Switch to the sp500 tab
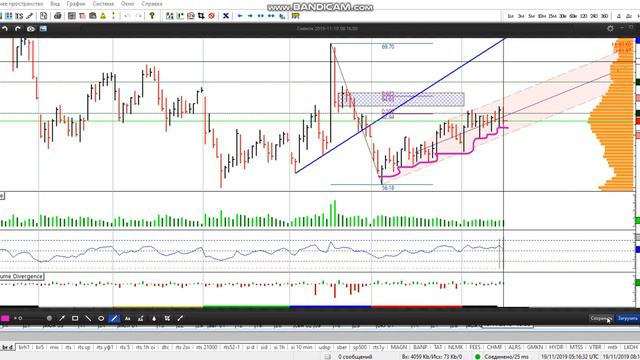The height and width of the screenshot is (360, 640). click(360, 347)
